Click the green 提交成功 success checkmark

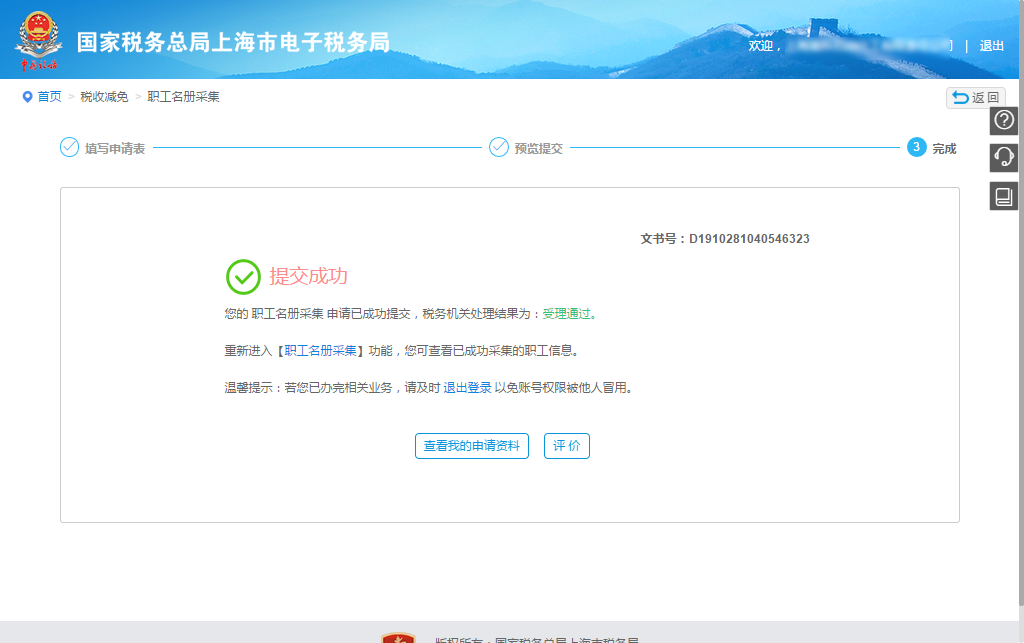point(240,276)
